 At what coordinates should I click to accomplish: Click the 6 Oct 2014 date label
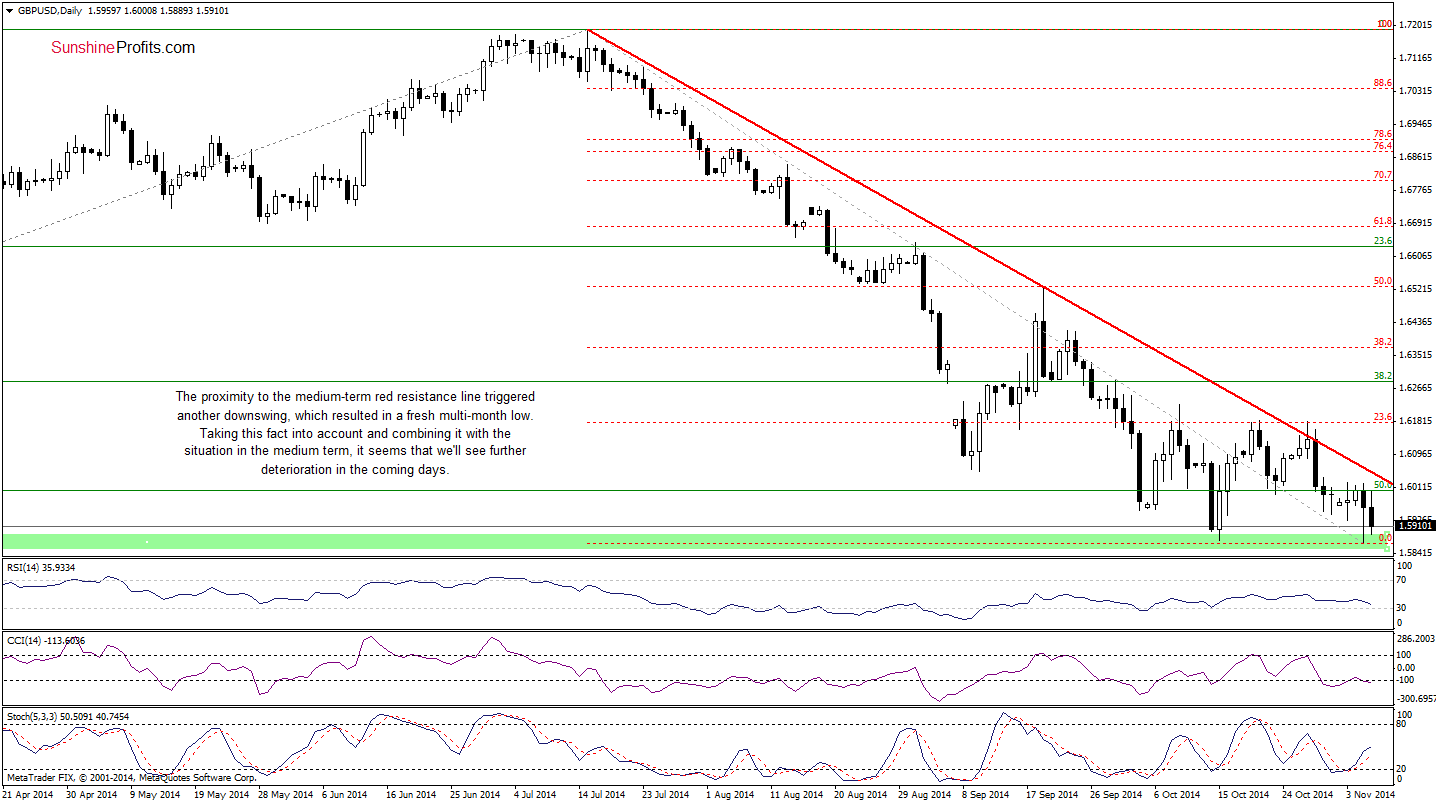coord(1176,794)
